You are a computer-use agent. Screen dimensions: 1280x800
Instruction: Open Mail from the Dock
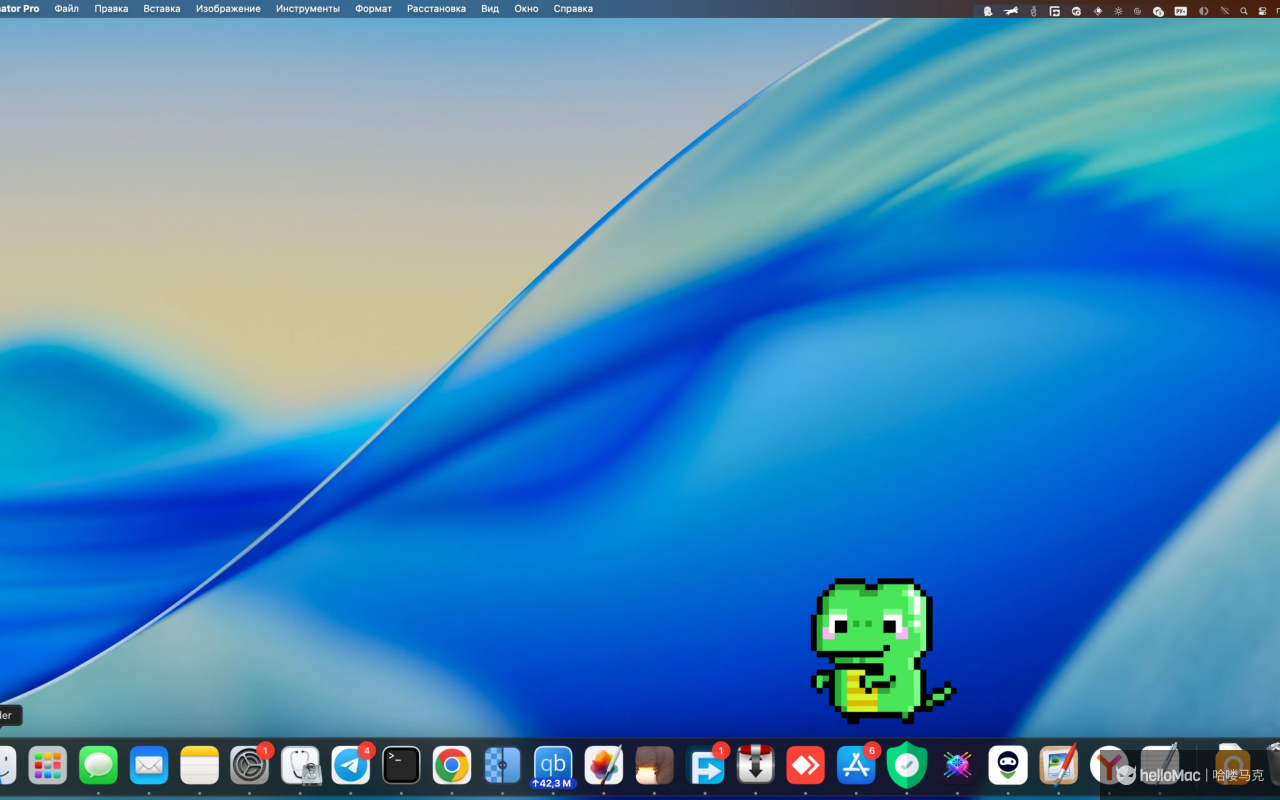tap(149, 766)
